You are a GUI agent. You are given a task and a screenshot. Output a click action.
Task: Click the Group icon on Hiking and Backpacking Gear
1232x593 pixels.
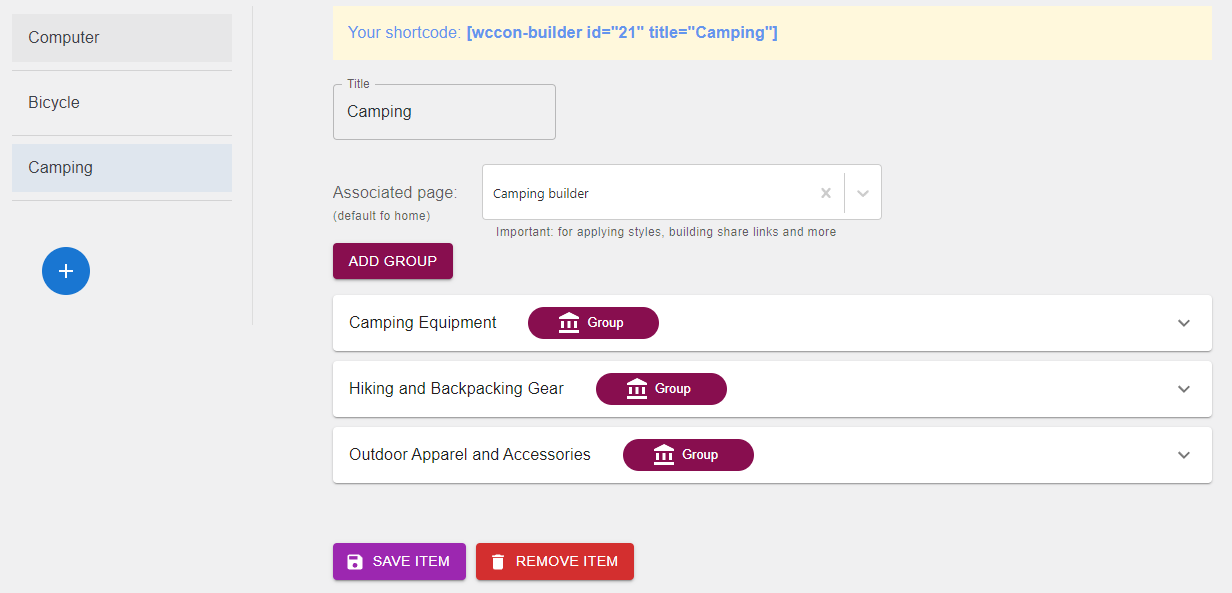click(x=637, y=388)
